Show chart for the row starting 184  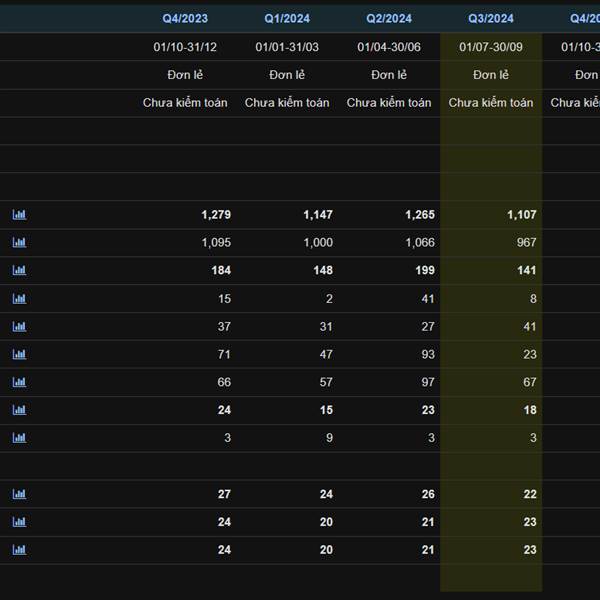coord(19,270)
